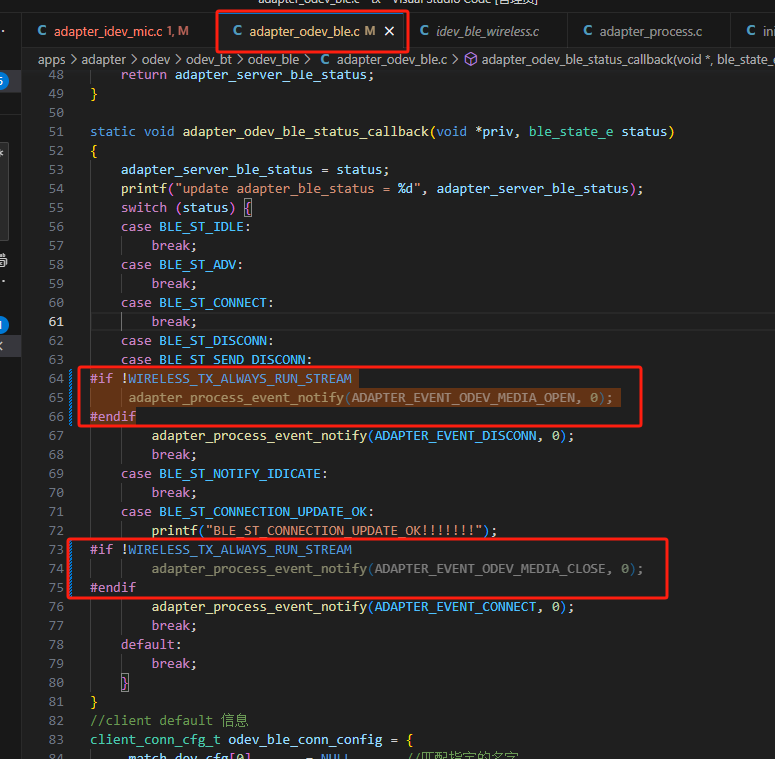Click line number 61 in the gutter
This screenshot has width=775, height=759.
56,322
